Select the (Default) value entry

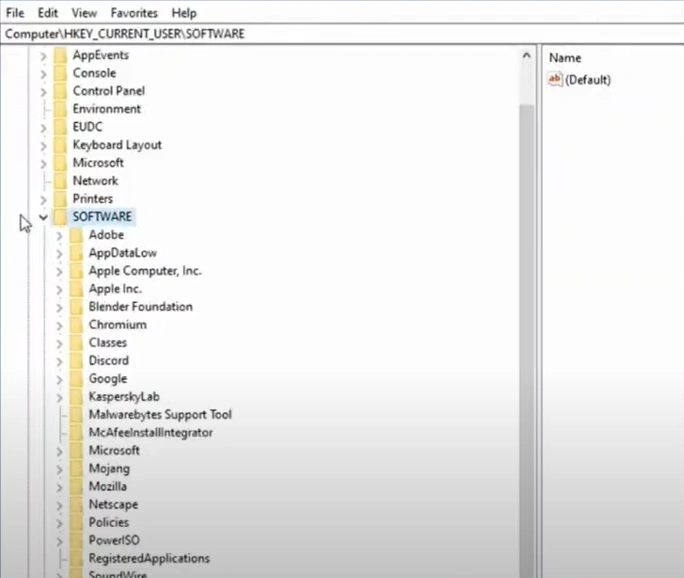click(x=588, y=80)
